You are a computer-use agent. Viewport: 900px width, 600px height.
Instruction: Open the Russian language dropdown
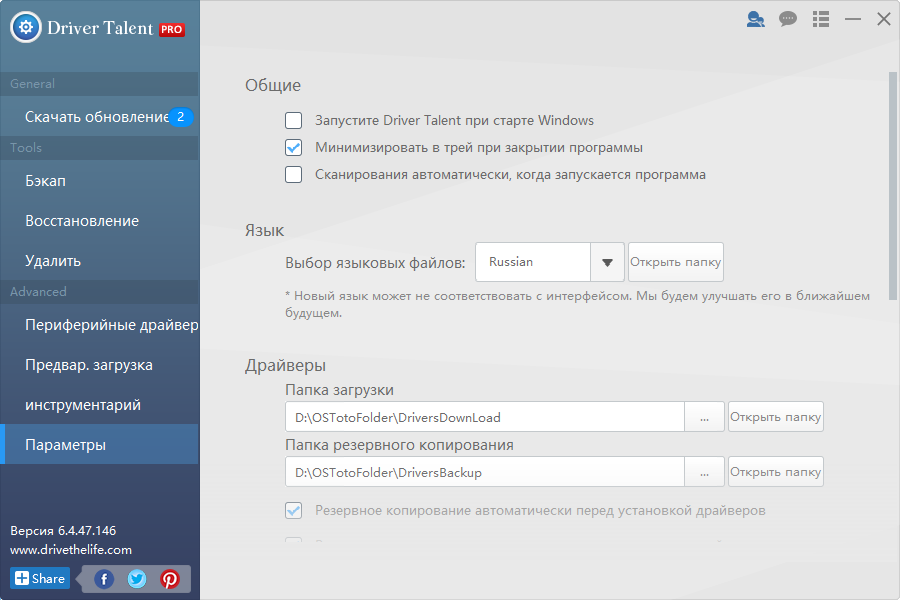tap(549, 262)
